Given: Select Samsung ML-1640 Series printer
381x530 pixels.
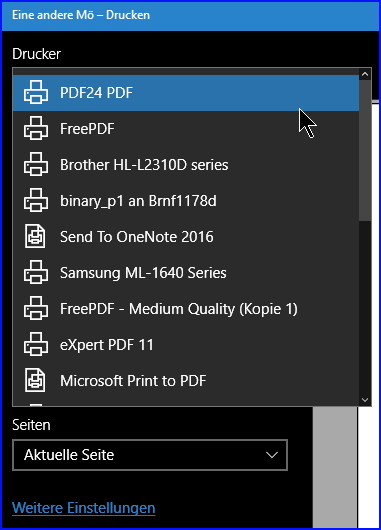Looking at the screenshot, I should 186,272.
